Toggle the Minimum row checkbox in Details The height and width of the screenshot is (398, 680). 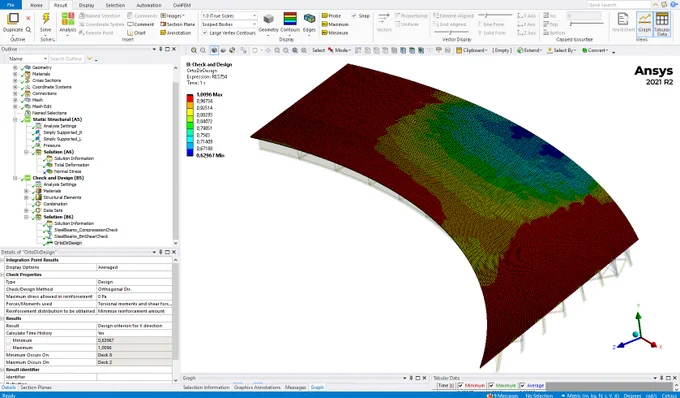[8, 340]
